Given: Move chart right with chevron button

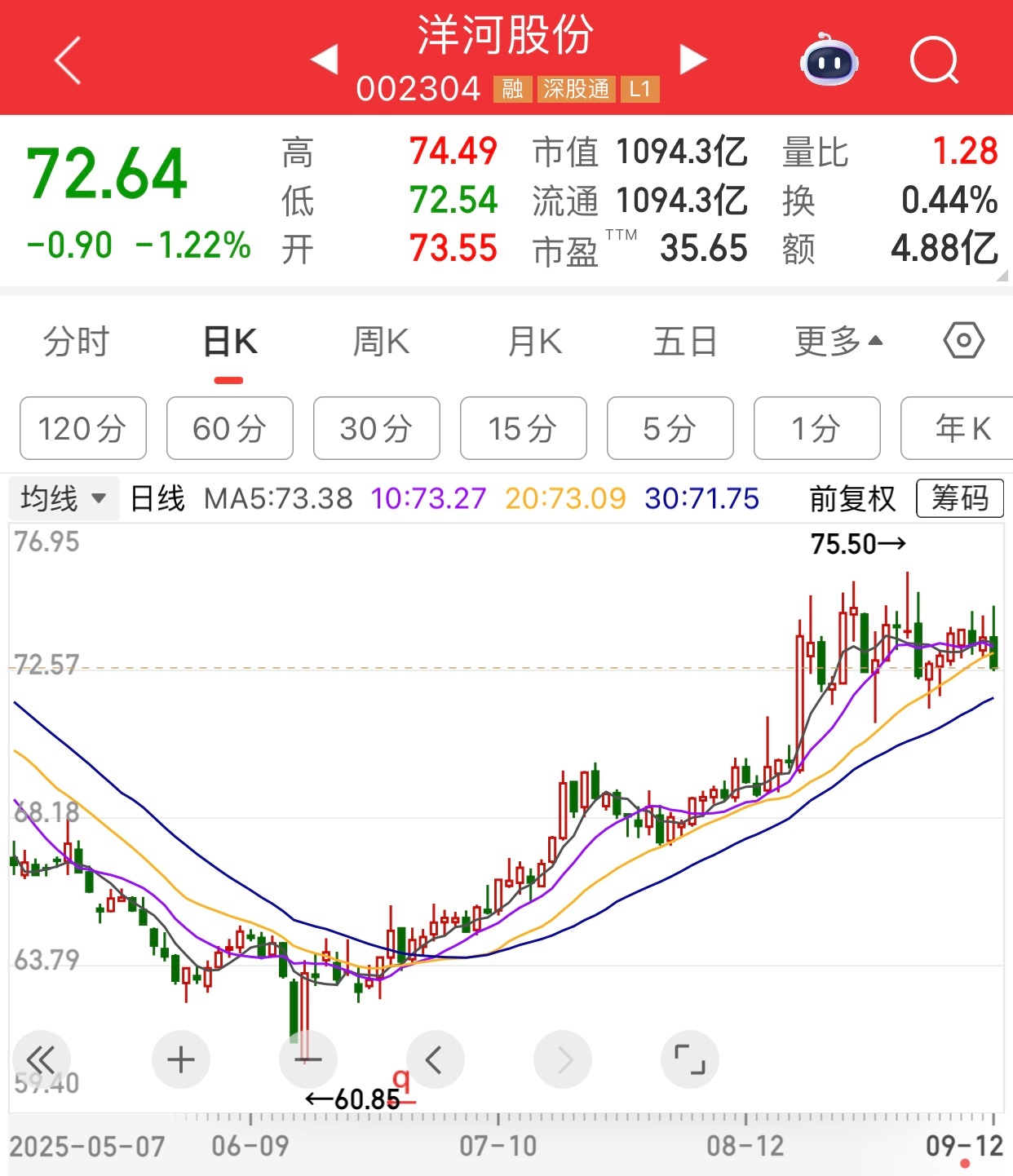Looking at the screenshot, I should 563,1059.
